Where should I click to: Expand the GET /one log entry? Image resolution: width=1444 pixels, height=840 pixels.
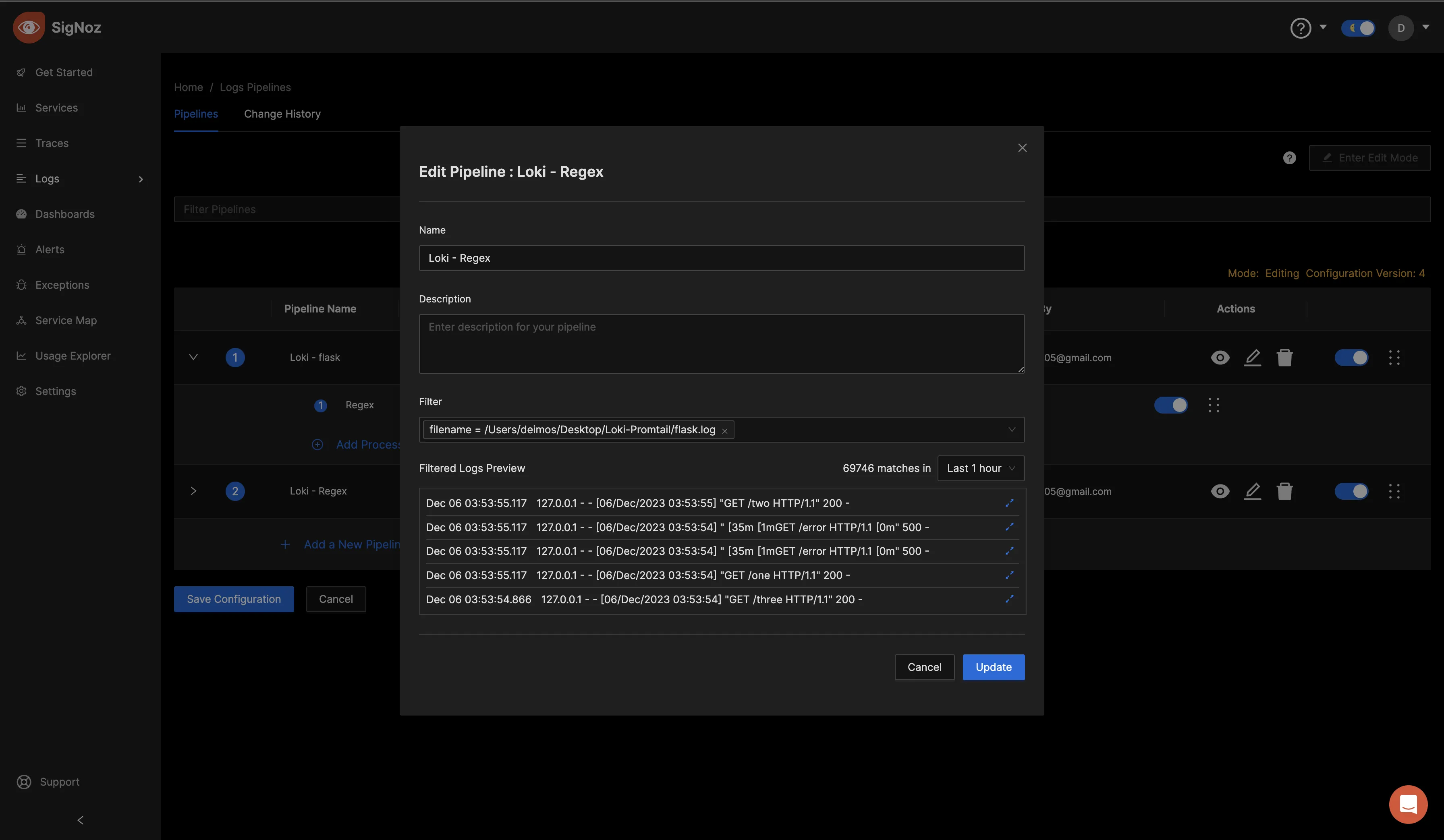point(1009,575)
